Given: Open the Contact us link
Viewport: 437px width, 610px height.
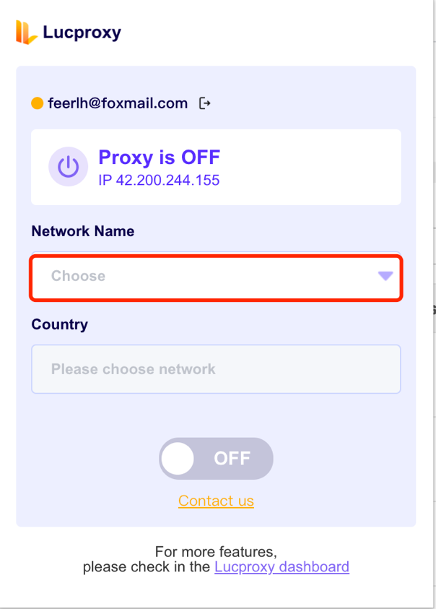Looking at the screenshot, I should (216, 501).
